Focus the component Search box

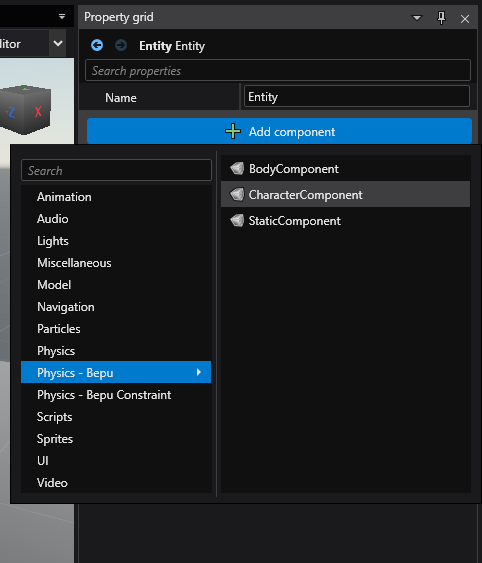[x=116, y=170]
